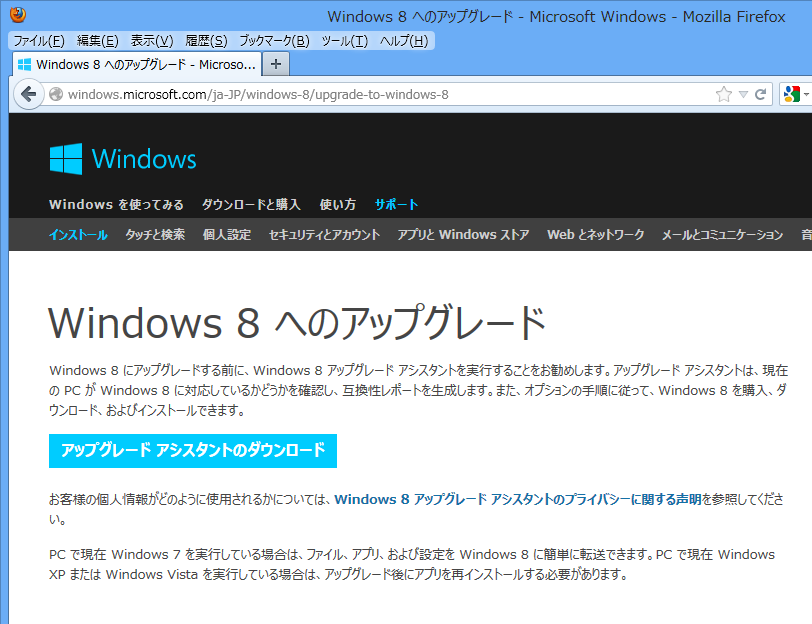
Task: Select メールとコミュニケーション sub-navigation item
Action: click(x=722, y=235)
